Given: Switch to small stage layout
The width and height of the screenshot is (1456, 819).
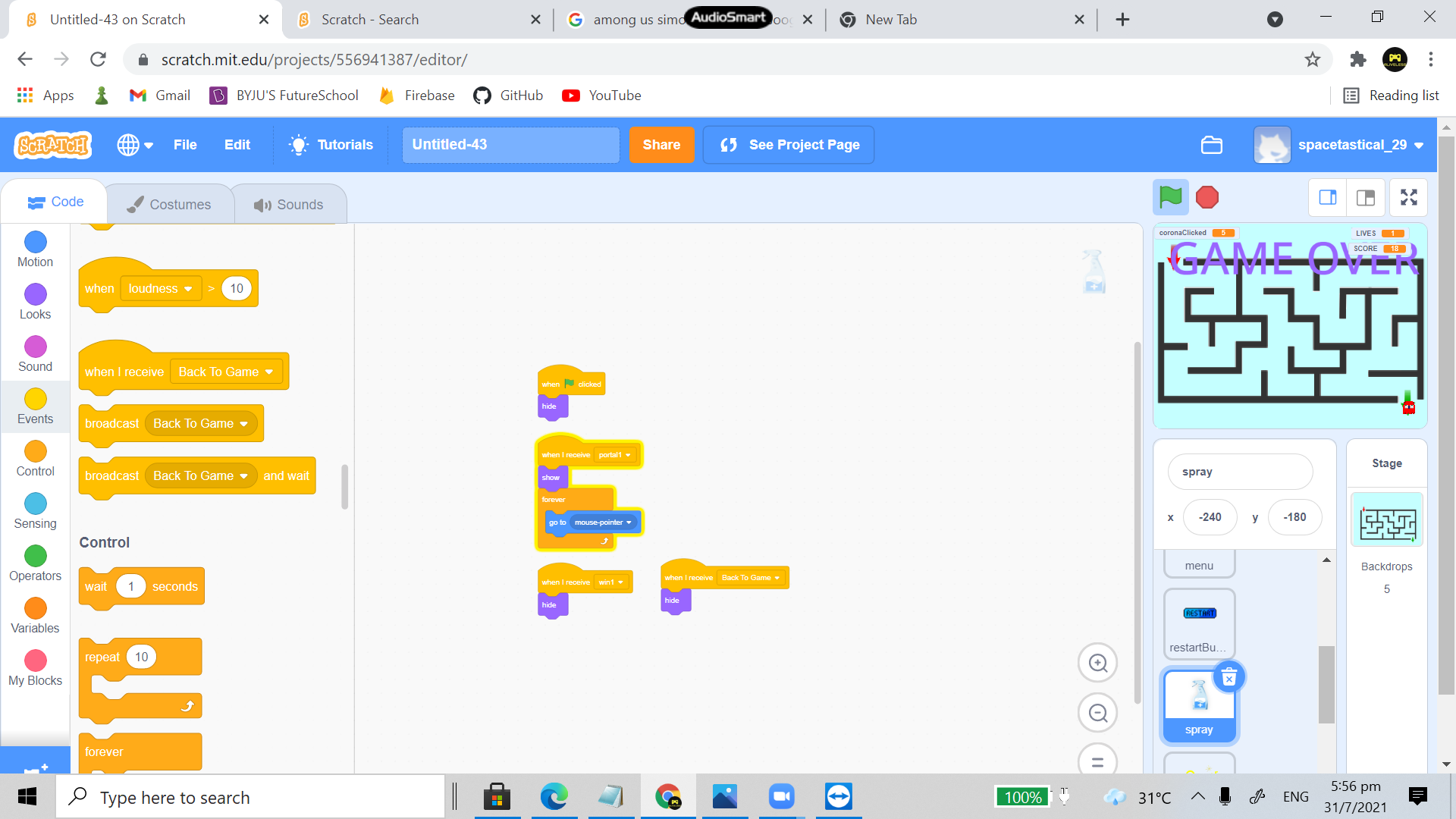Looking at the screenshot, I should 1328,198.
